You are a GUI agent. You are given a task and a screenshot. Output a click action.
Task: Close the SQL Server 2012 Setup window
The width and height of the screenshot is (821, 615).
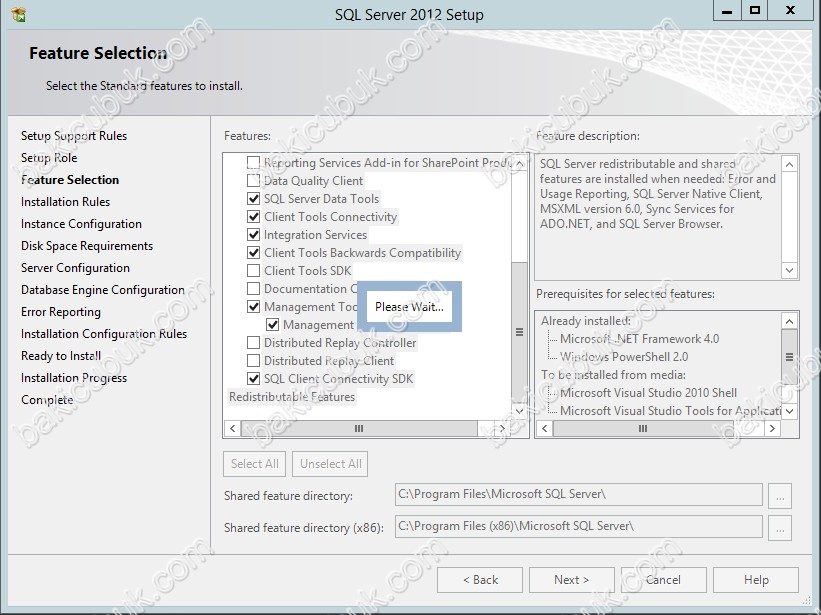click(791, 10)
